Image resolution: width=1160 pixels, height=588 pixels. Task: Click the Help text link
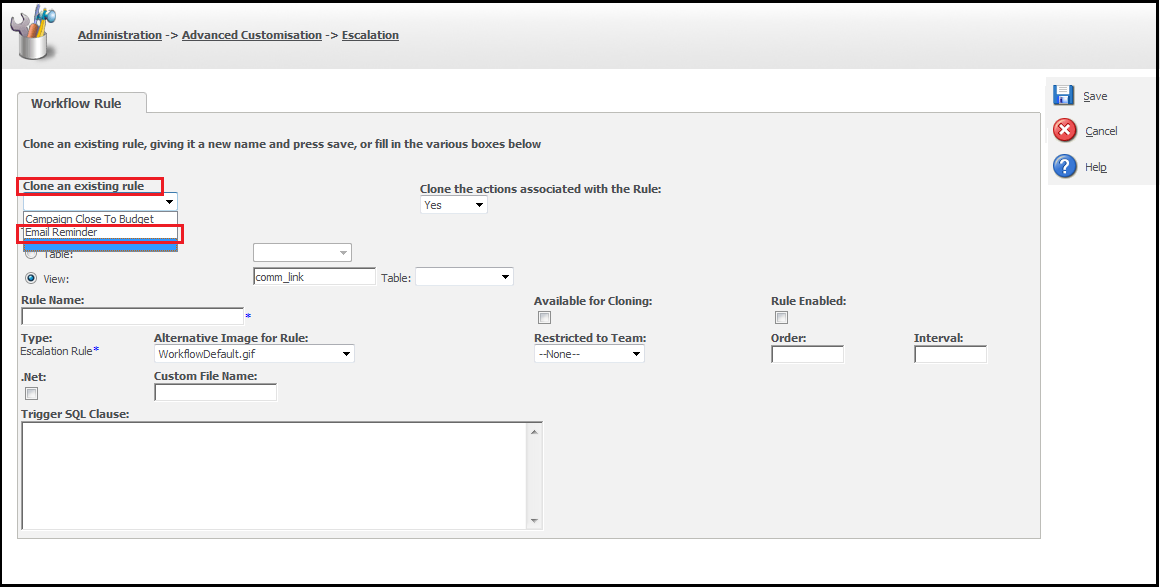click(x=1096, y=167)
